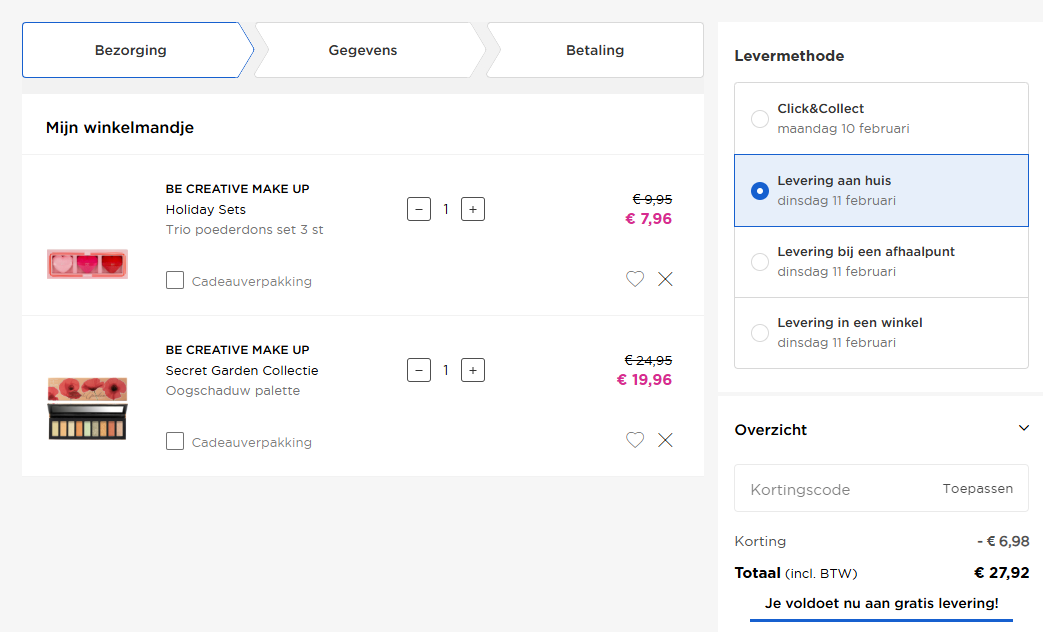The height and width of the screenshot is (632, 1043).
Task: Decrease Secret Garden Collectie quantity with minus
Action: tap(419, 370)
